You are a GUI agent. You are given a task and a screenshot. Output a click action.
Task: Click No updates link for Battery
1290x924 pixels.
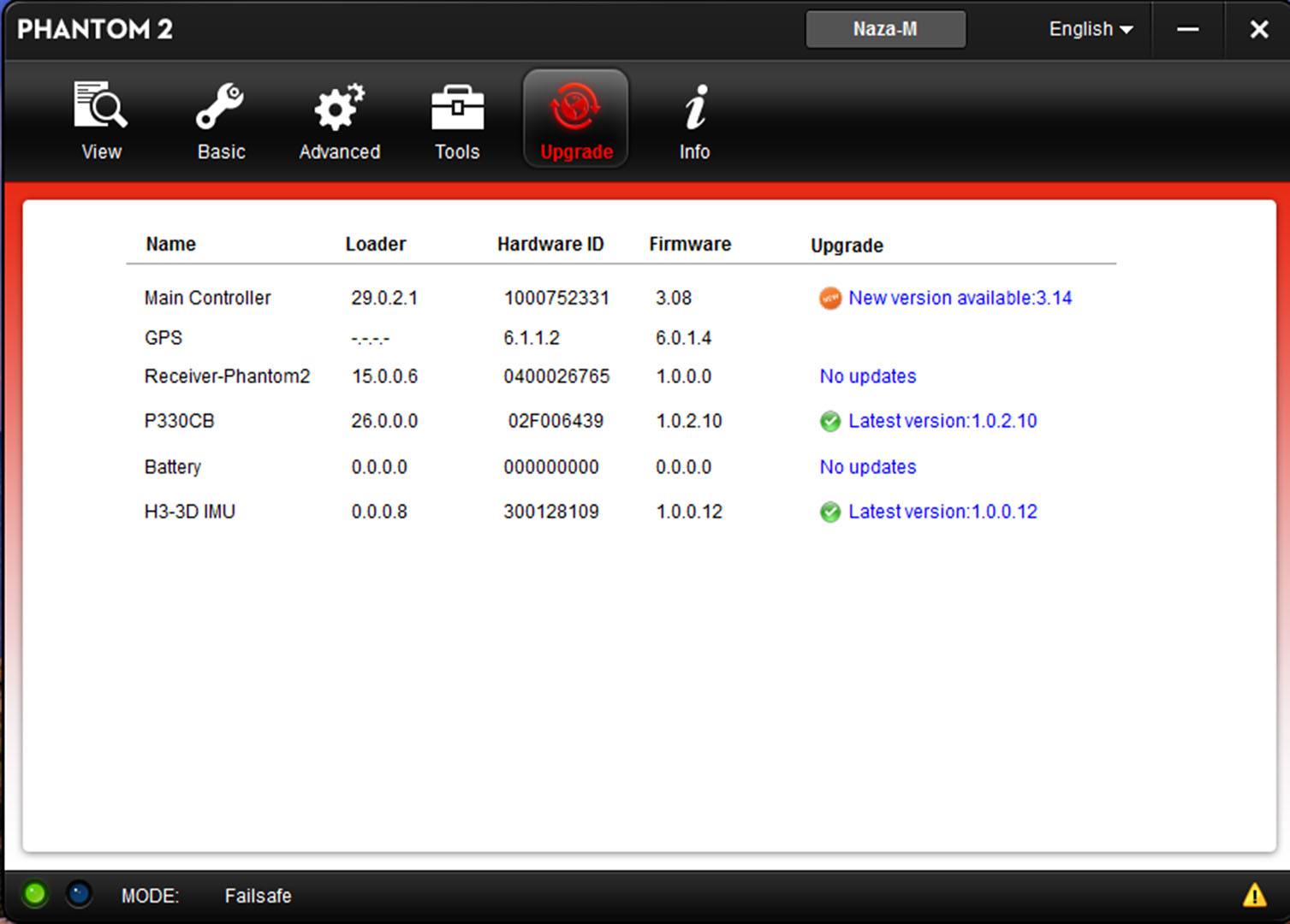[868, 467]
